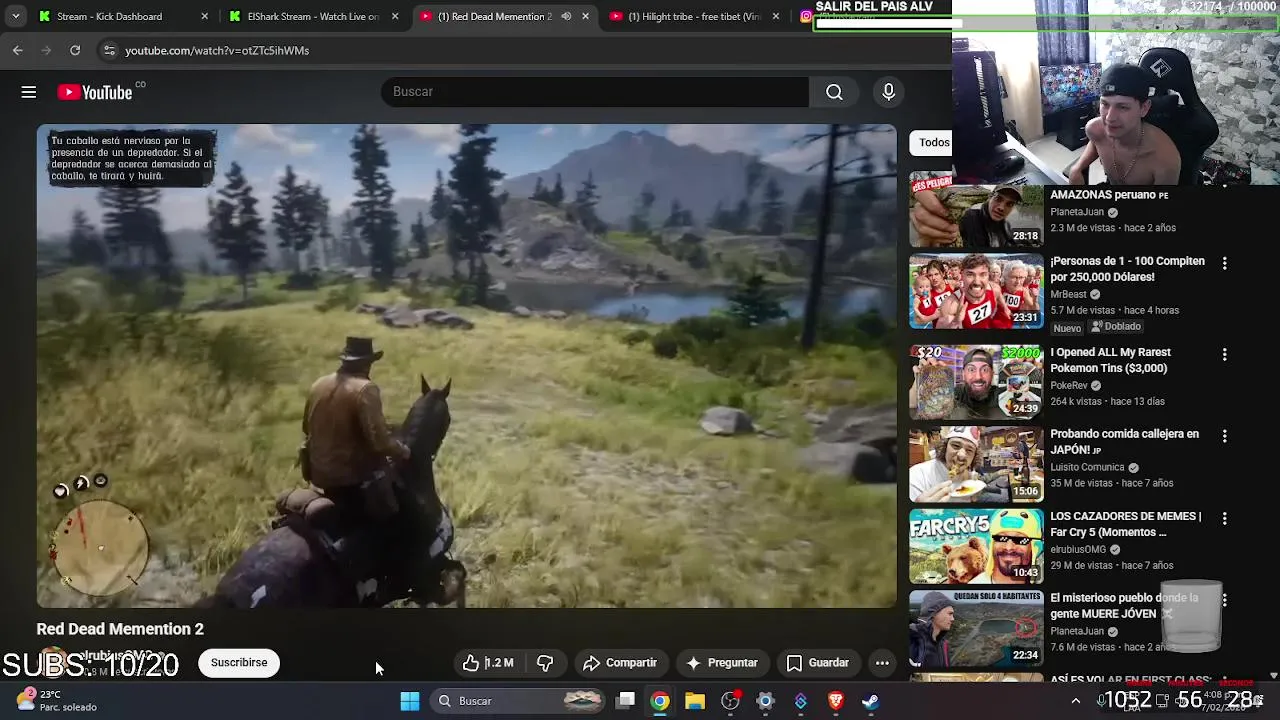Save video with Guardar button
Image resolution: width=1280 pixels, height=720 pixels.
click(818, 663)
